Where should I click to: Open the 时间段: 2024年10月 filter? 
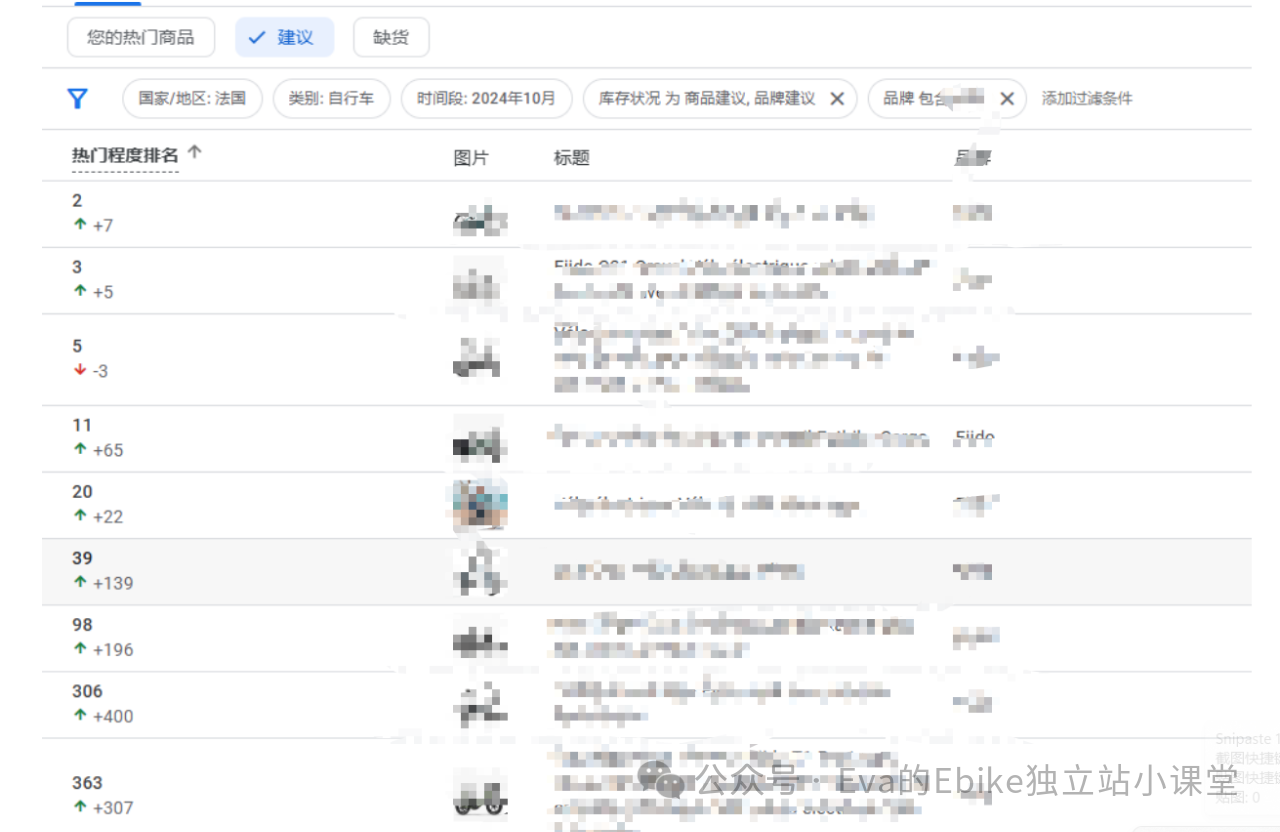486,99
